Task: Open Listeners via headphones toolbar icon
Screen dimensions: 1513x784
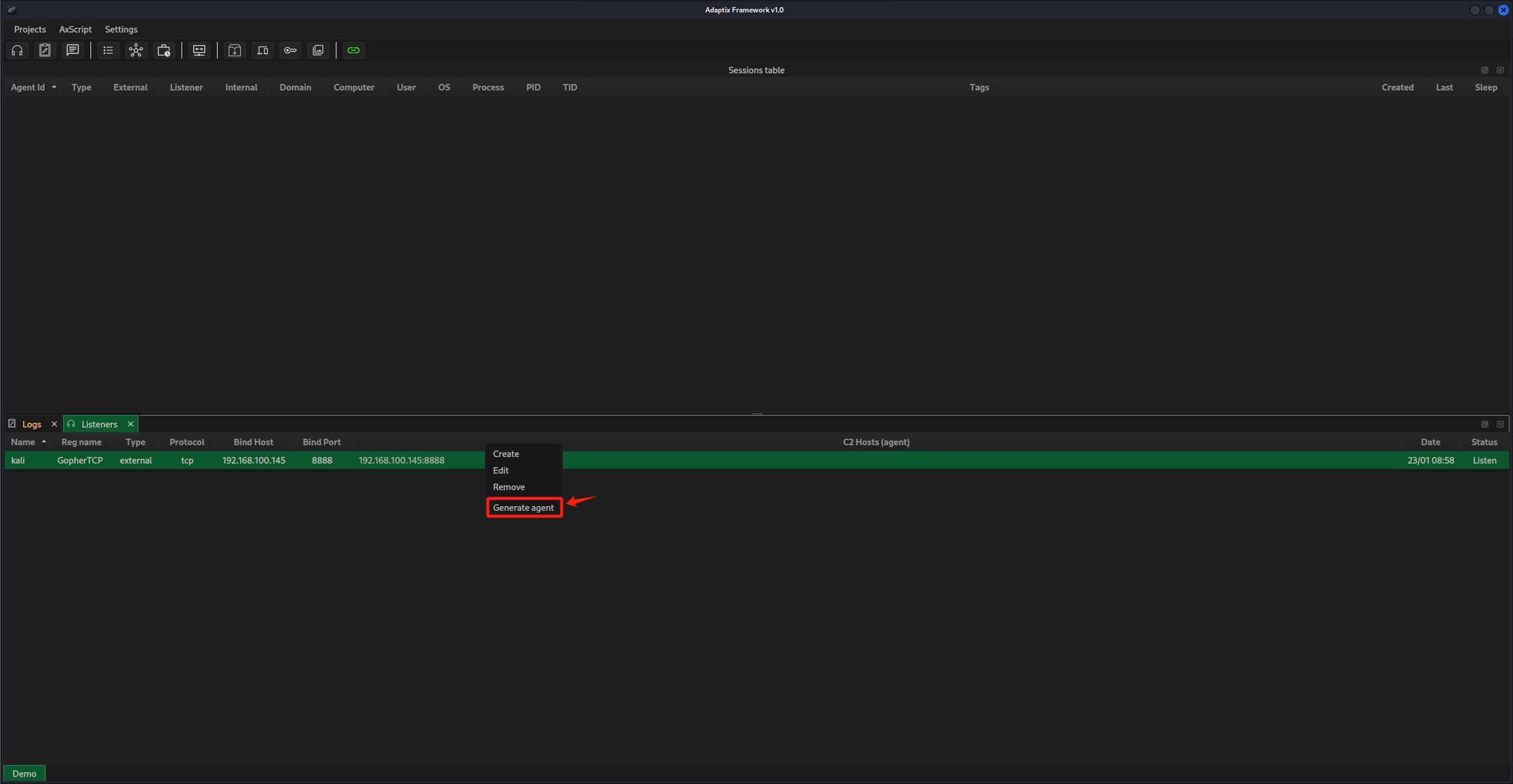Action: [x=18, y=50]
